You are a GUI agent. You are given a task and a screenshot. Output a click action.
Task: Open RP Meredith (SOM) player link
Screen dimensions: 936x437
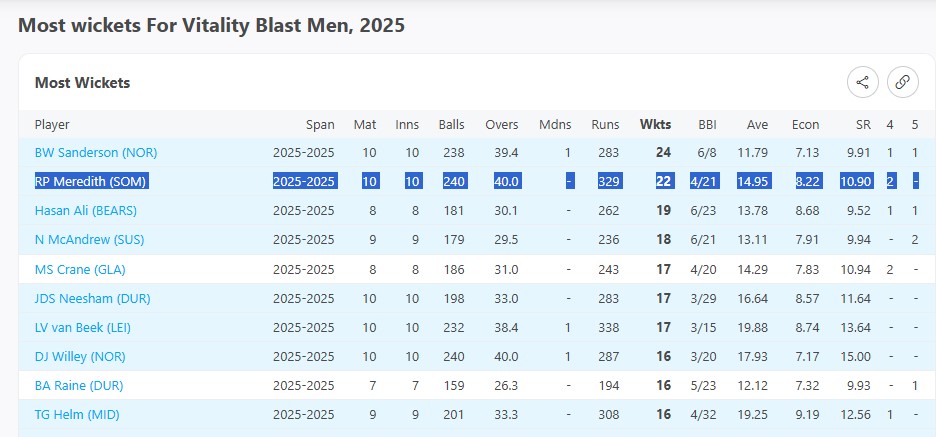click(x=91, y=181)
